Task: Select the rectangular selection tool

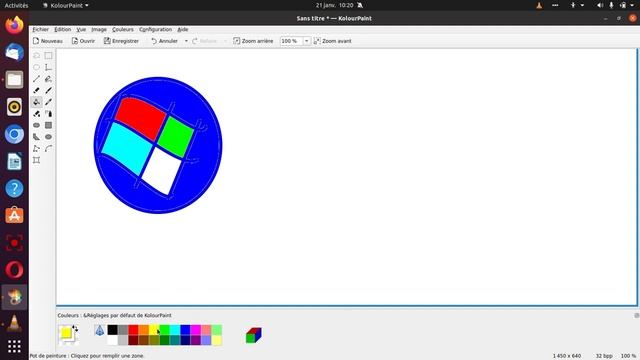Action: [48, 56]
